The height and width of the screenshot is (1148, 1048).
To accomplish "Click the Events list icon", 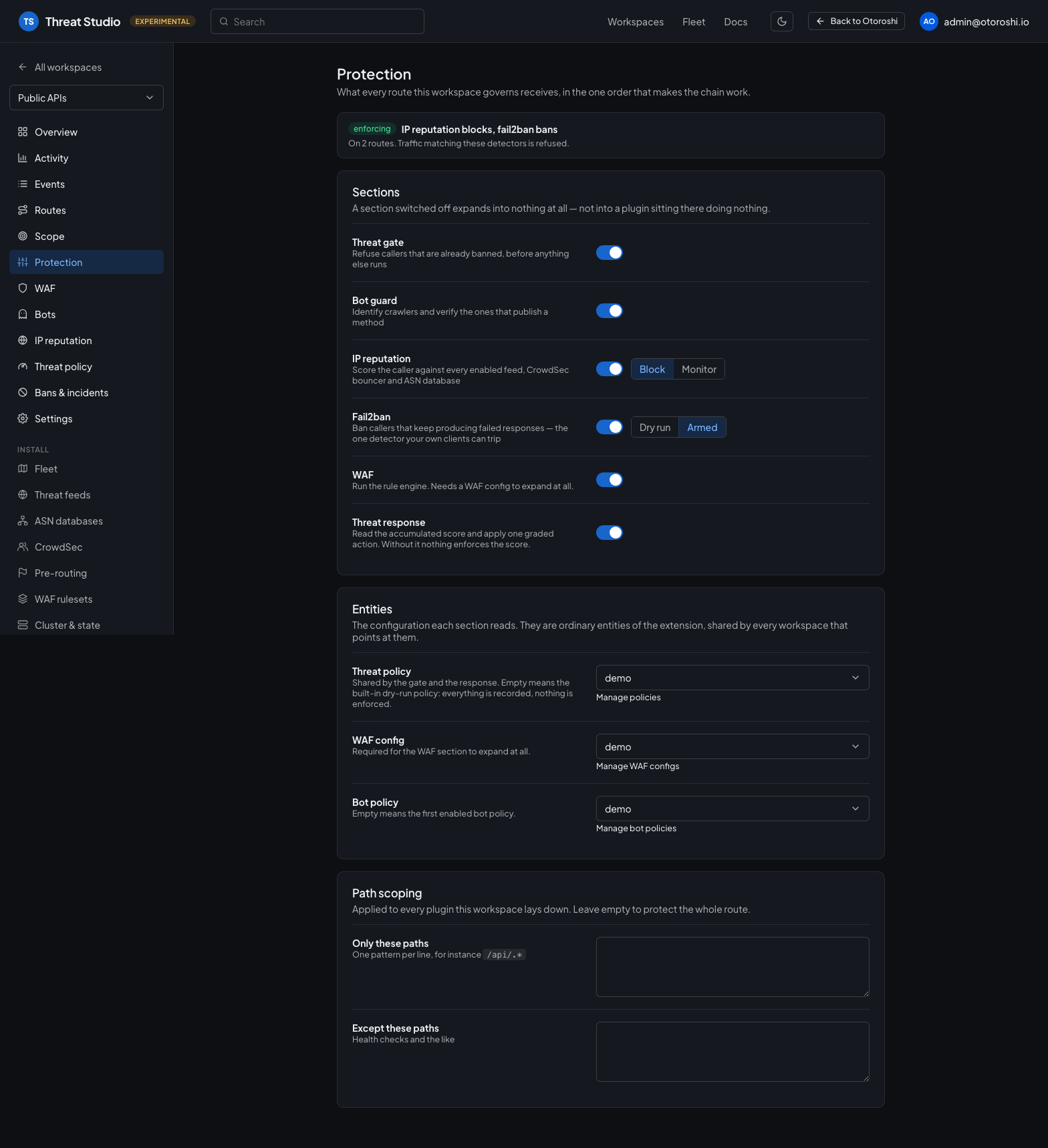I will 23,184.
